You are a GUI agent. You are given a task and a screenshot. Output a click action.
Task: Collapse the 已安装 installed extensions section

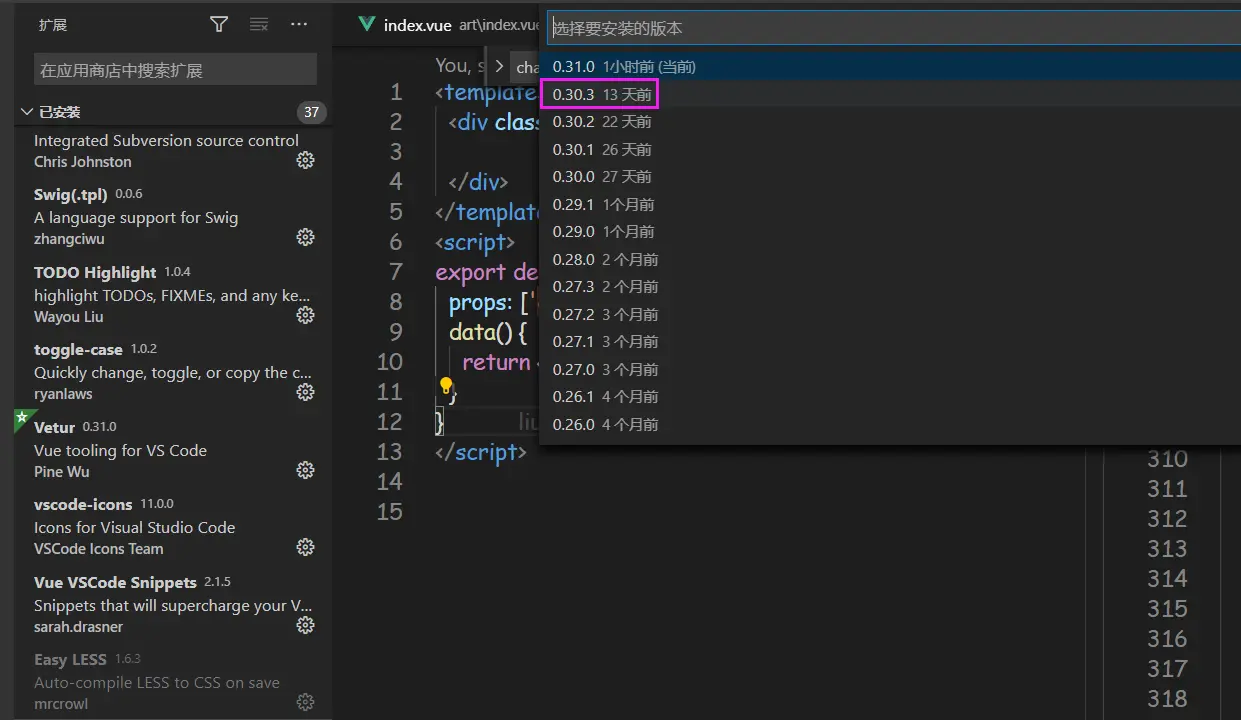(26, 112)
